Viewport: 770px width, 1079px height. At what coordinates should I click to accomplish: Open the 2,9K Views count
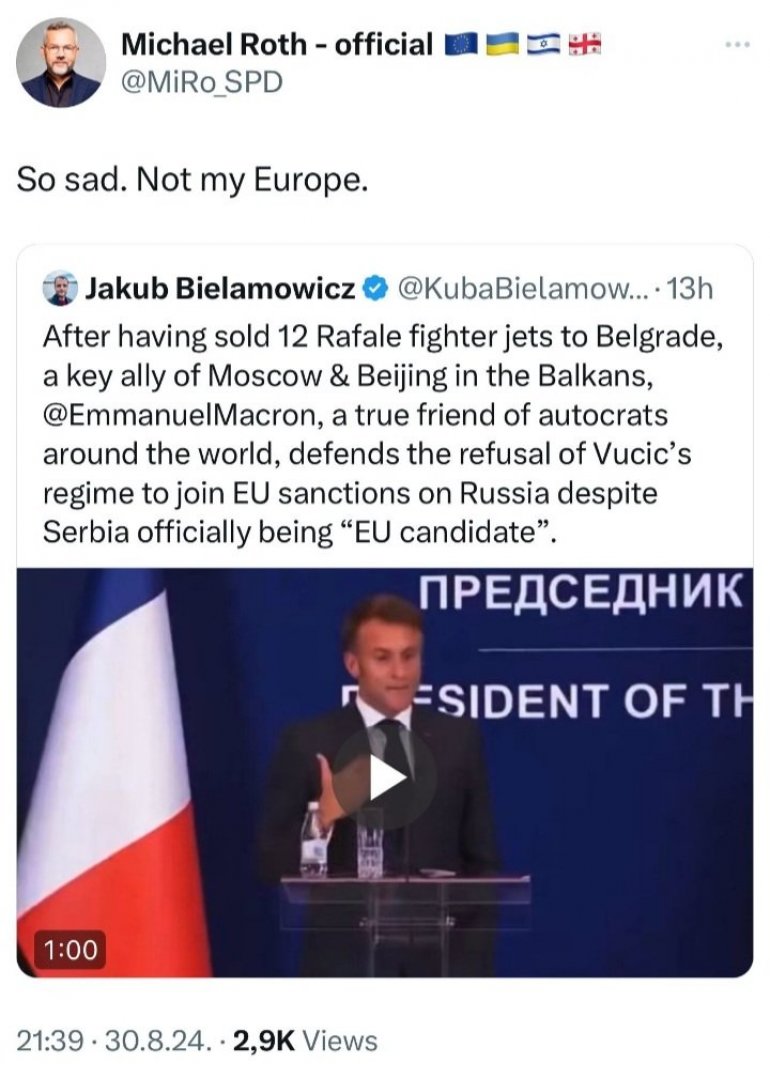tap(305, 1040)
